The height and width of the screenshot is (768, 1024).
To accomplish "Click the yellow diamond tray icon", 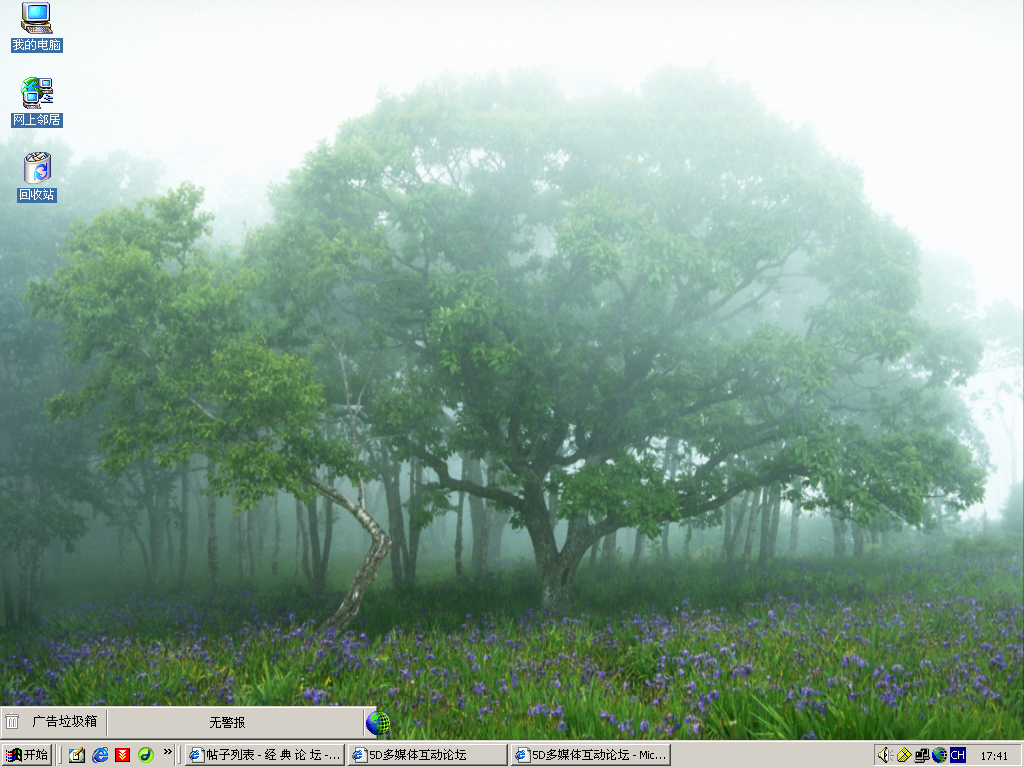I will (904, 756).
